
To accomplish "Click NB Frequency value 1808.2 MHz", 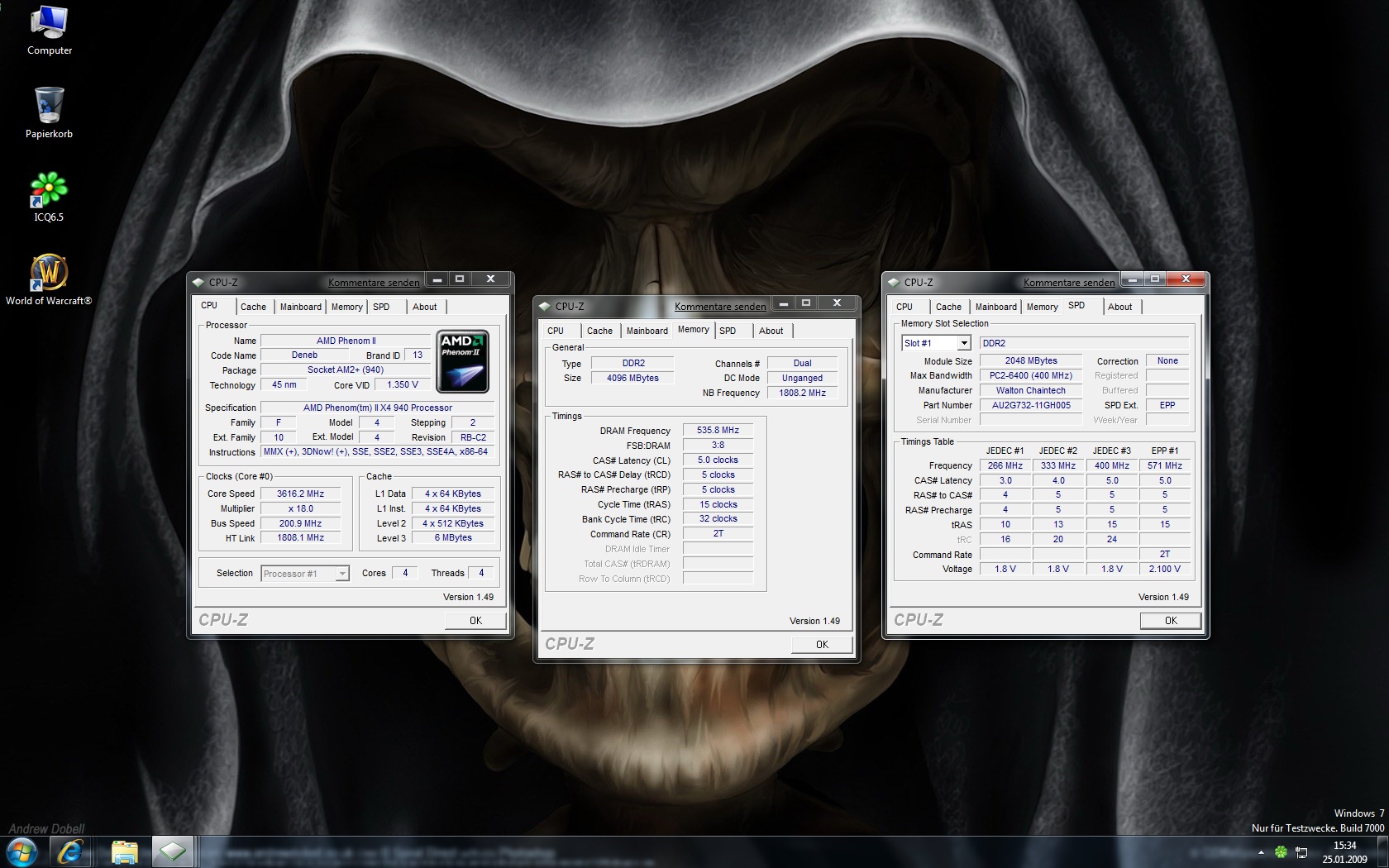I will click(x=802, y=393).
